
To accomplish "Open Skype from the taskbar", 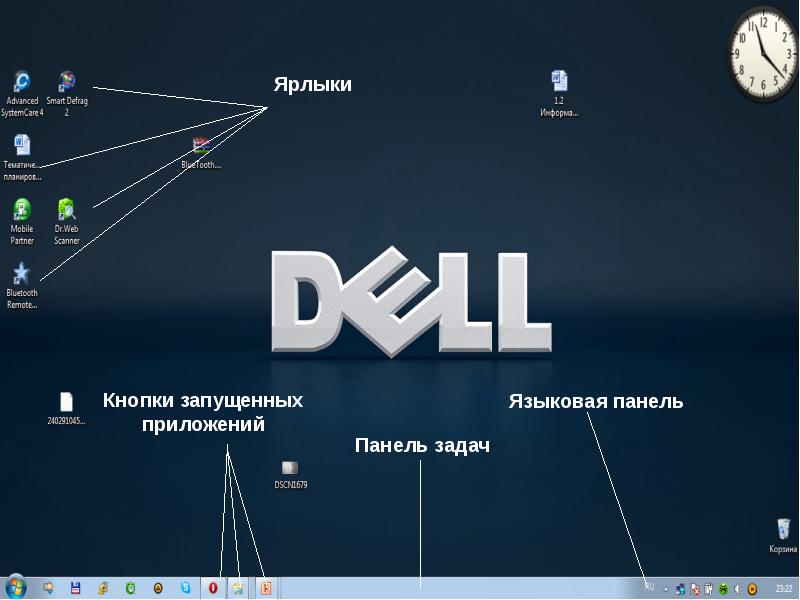I will [x=185, y=588].
